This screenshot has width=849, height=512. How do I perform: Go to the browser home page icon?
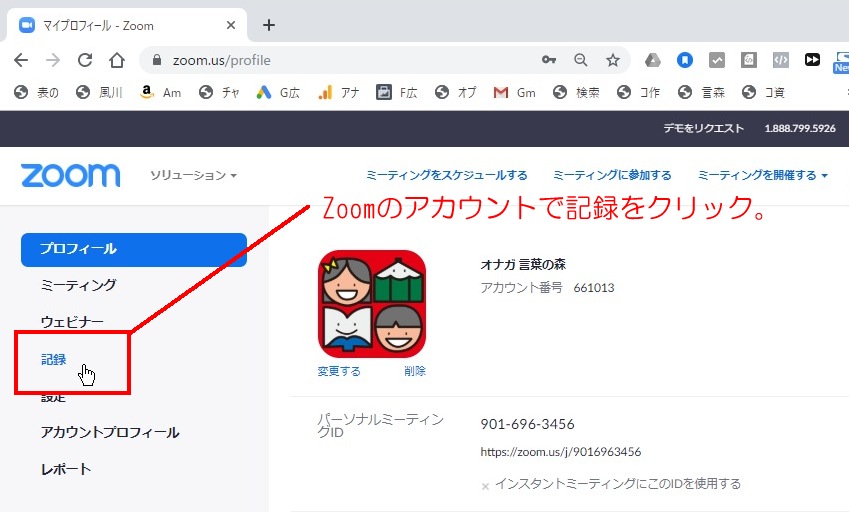[117, 60]
